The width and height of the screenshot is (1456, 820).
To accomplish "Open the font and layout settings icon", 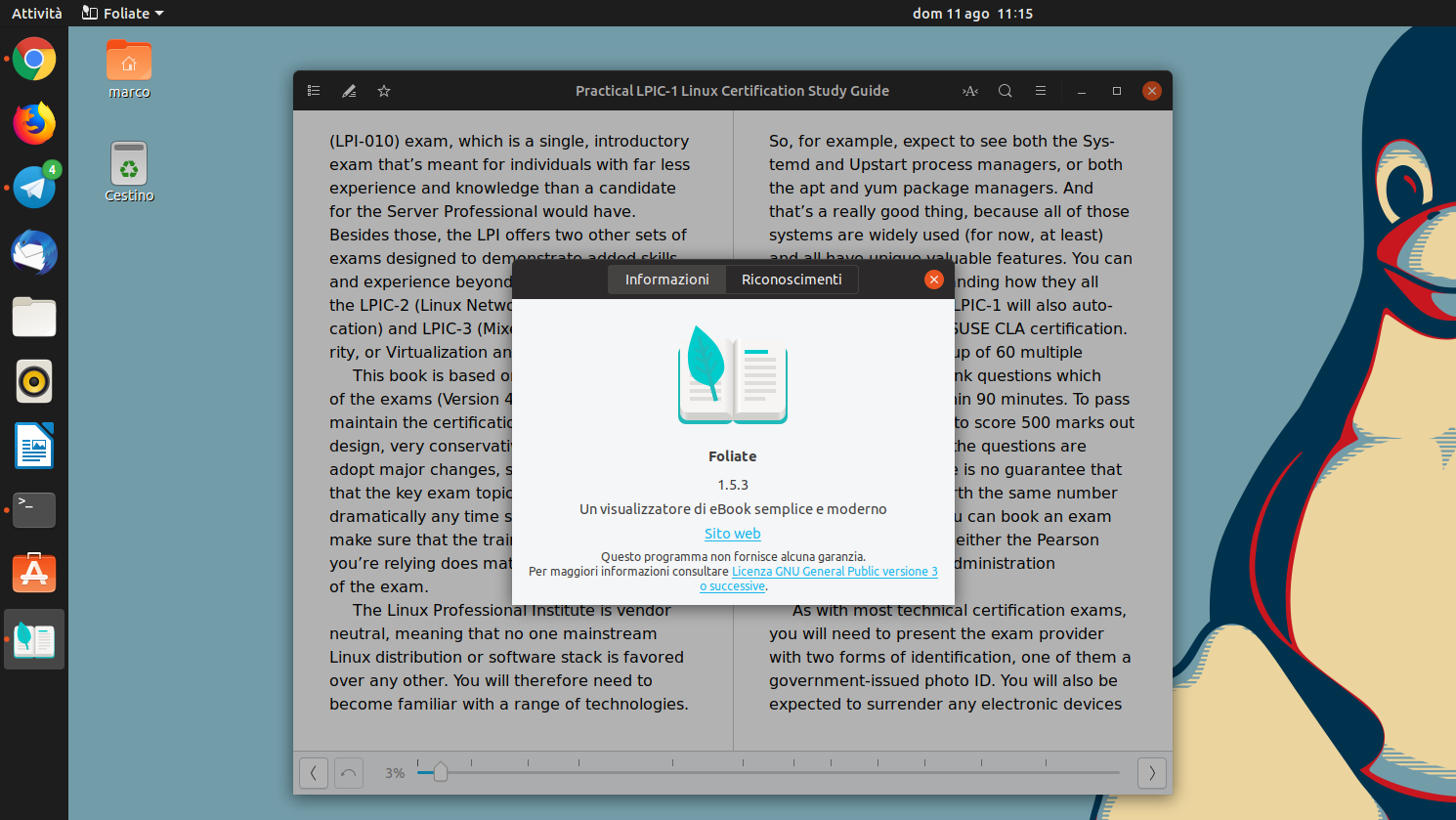I will pyautogui.click(x=970, y=91).
